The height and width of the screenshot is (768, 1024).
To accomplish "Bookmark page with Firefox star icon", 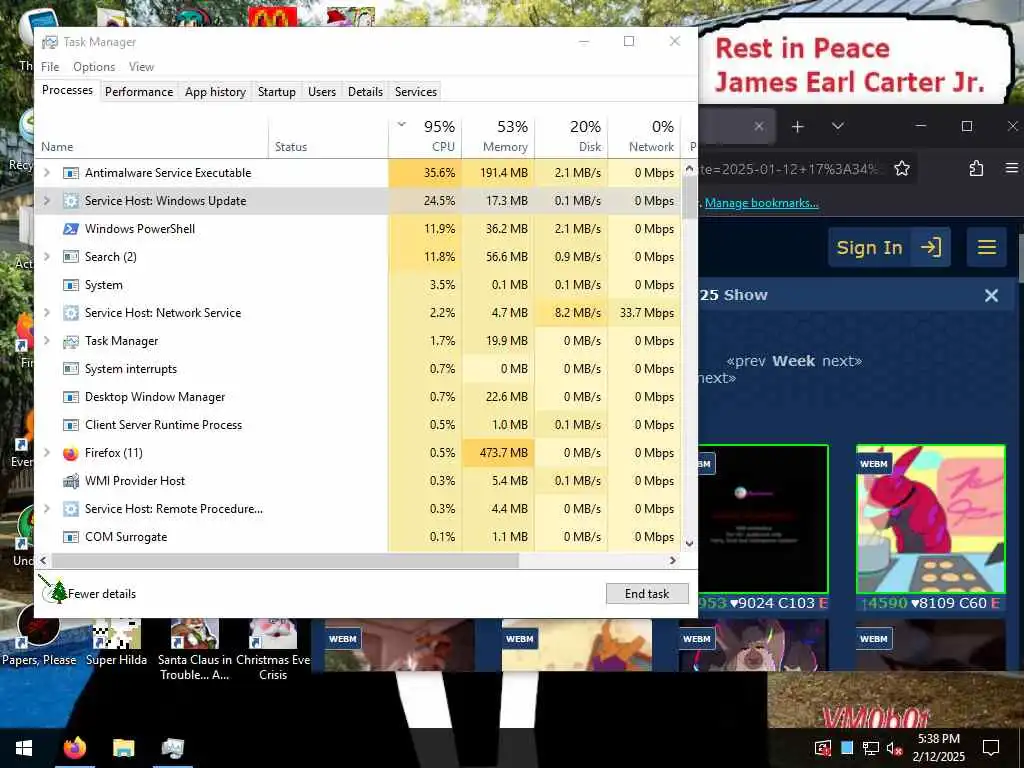I will (x=902, y=168).
